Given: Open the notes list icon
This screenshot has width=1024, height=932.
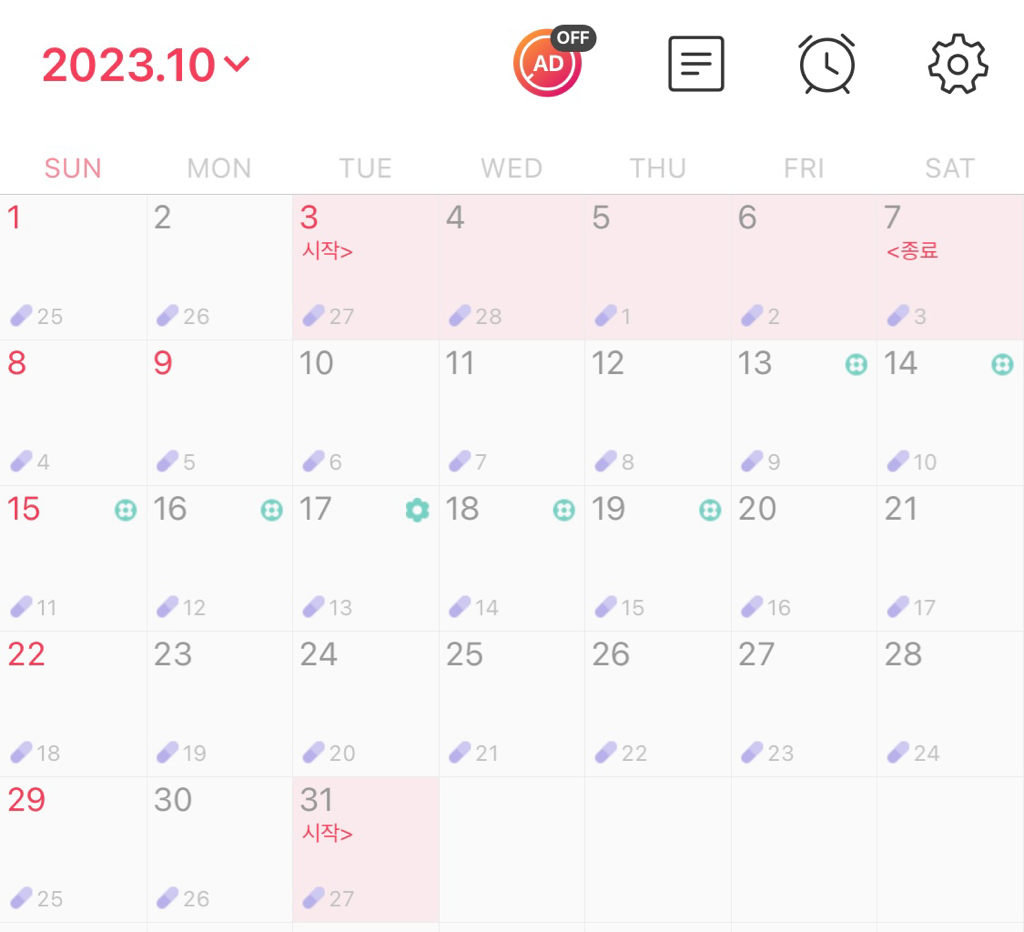Looking at the screenshot, I should [695, 65].
